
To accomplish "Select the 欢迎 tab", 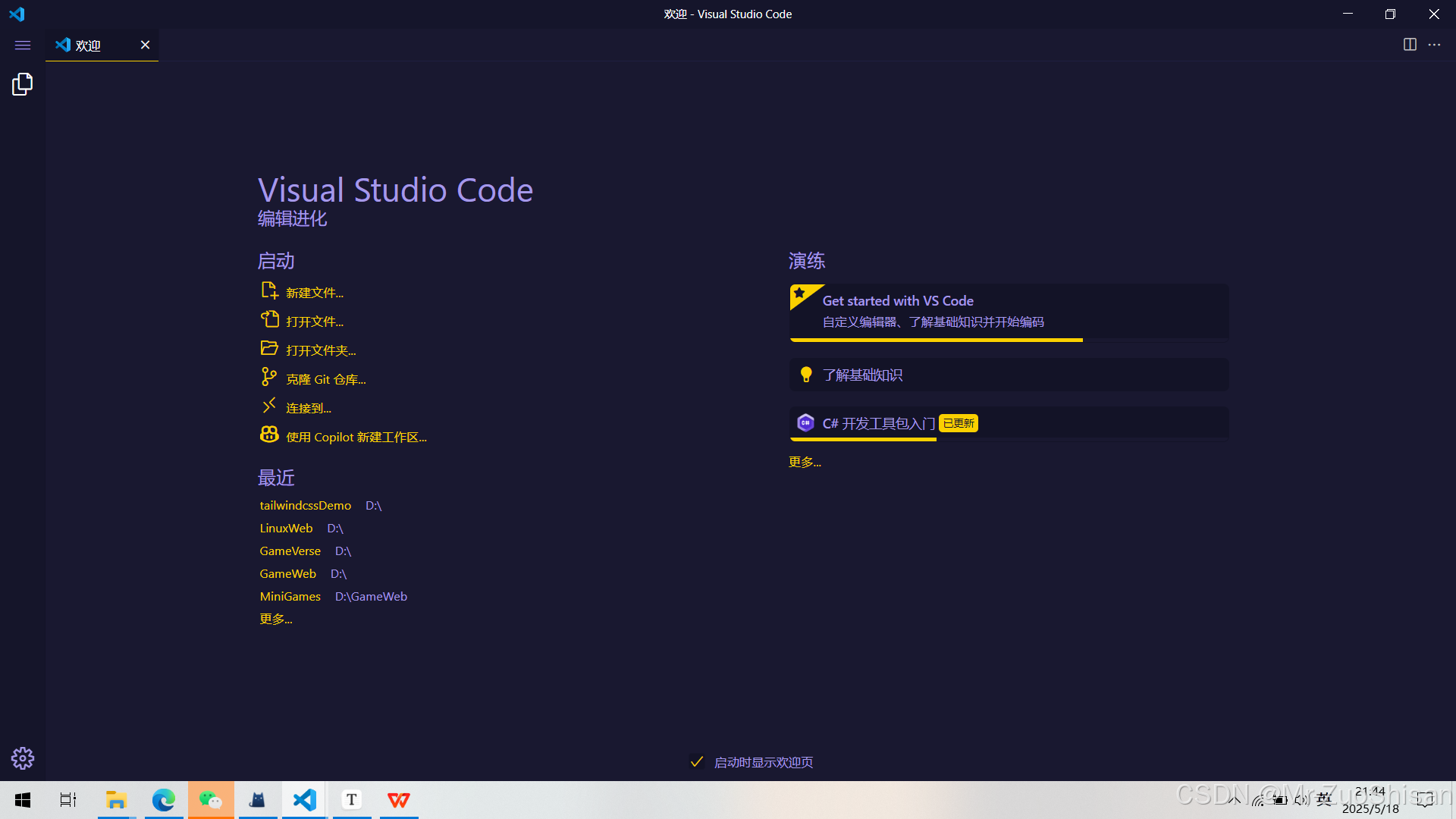I will (88, 45).
